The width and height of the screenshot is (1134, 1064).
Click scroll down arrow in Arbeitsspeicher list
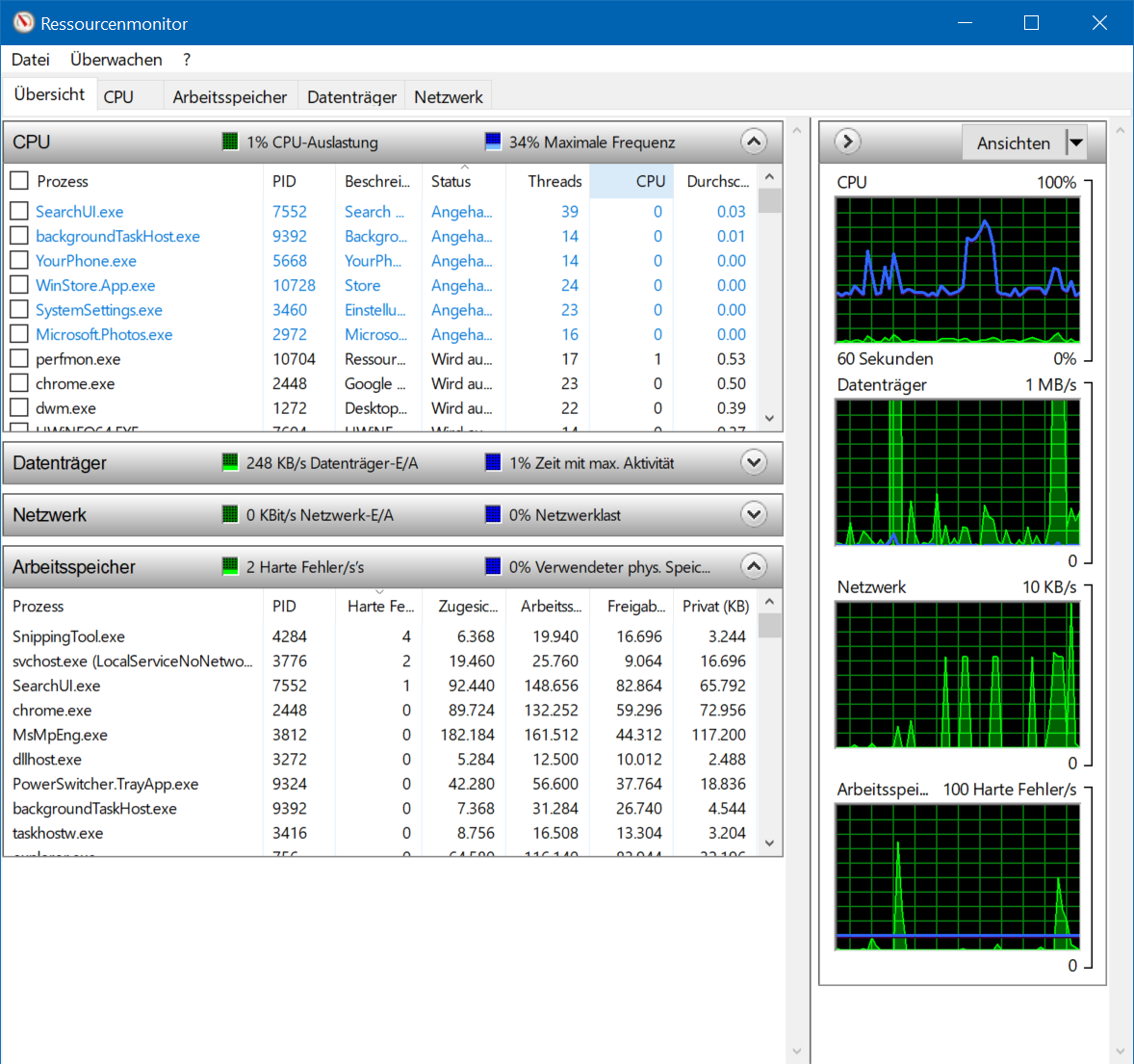(x=769, y=843)
